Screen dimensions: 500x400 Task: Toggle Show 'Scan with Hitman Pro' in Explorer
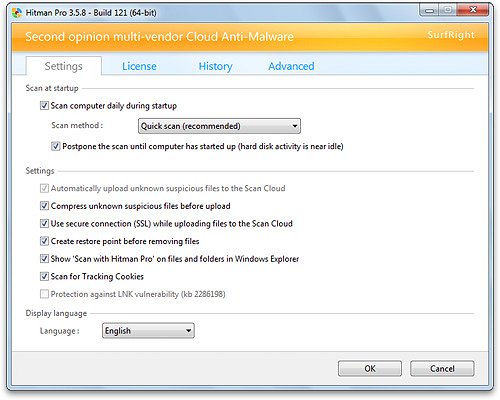pos(44,259)
